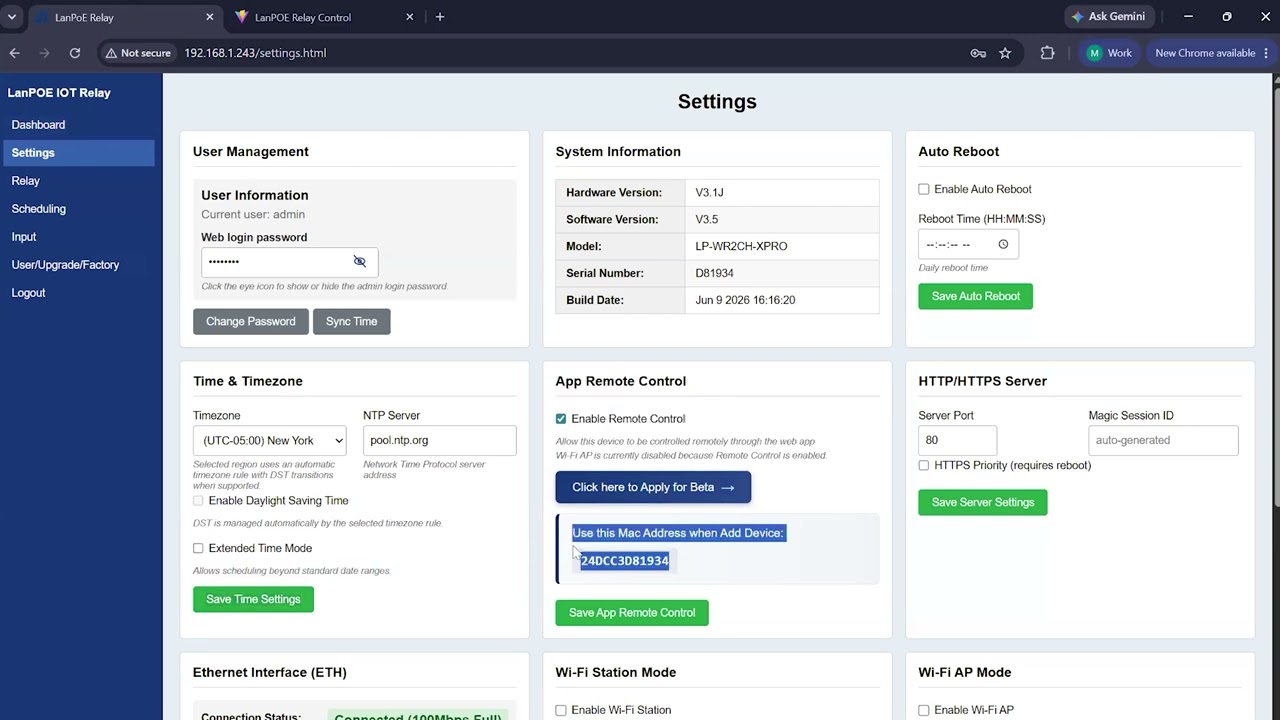Close the LanPOE Relay Control tab
1280x720 pixels.
pyautogui.click(x=410, y=17)
